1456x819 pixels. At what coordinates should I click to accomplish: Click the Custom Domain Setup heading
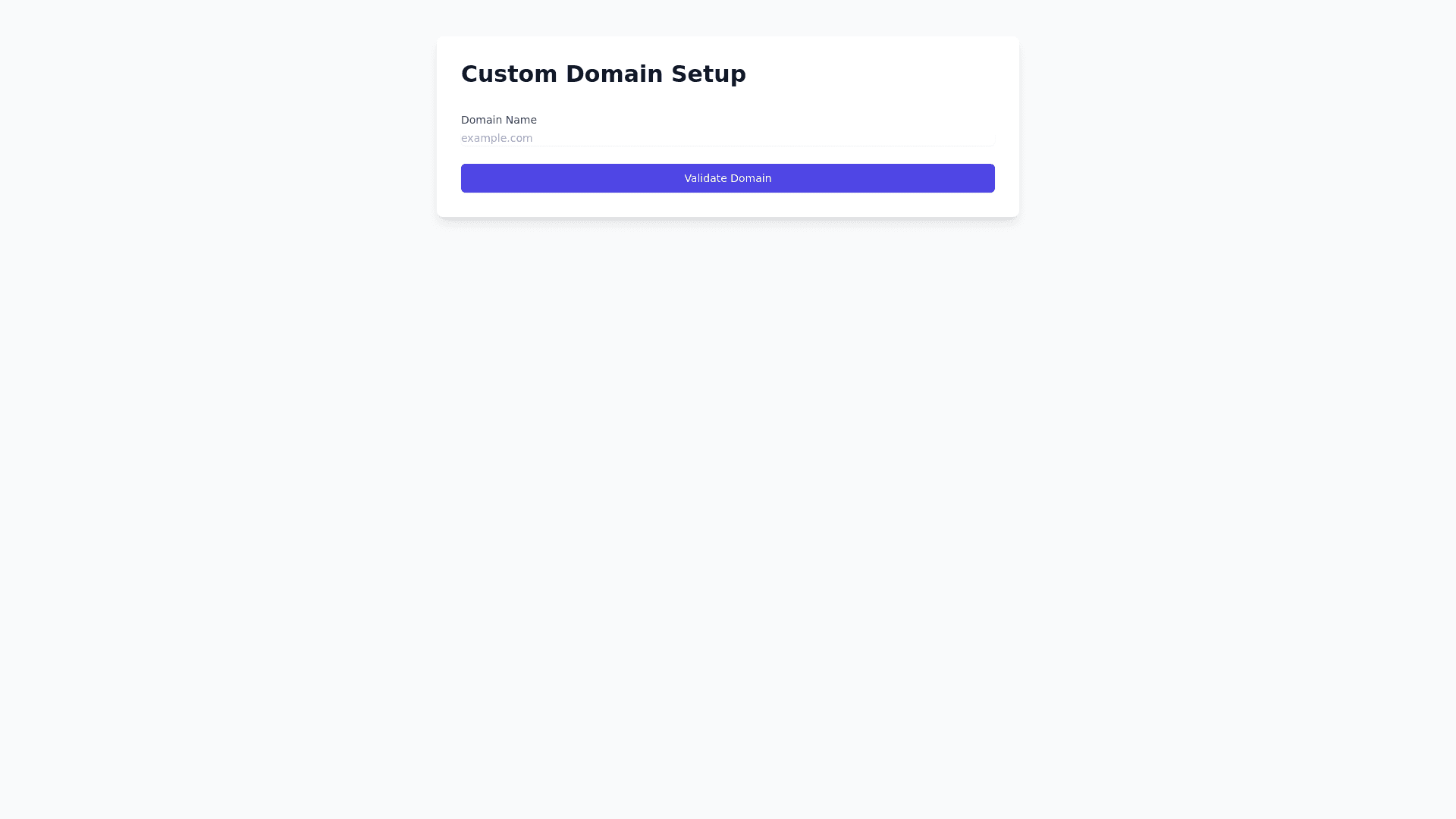click(x=603, y=74)
